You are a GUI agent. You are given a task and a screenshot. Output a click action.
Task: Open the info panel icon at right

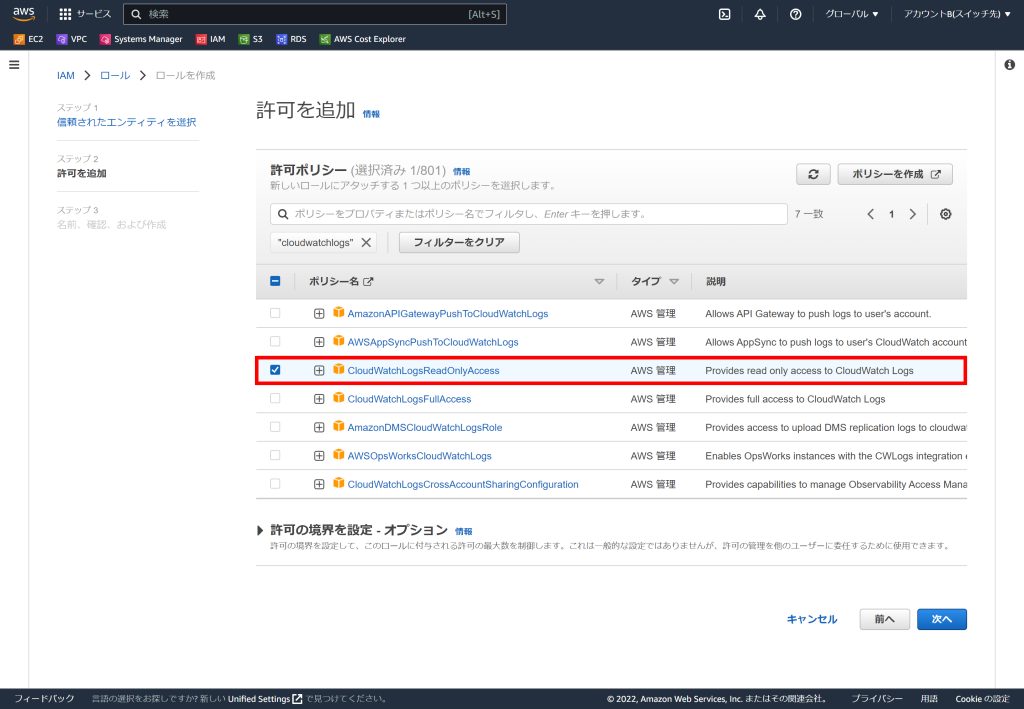coord(1010,65)
